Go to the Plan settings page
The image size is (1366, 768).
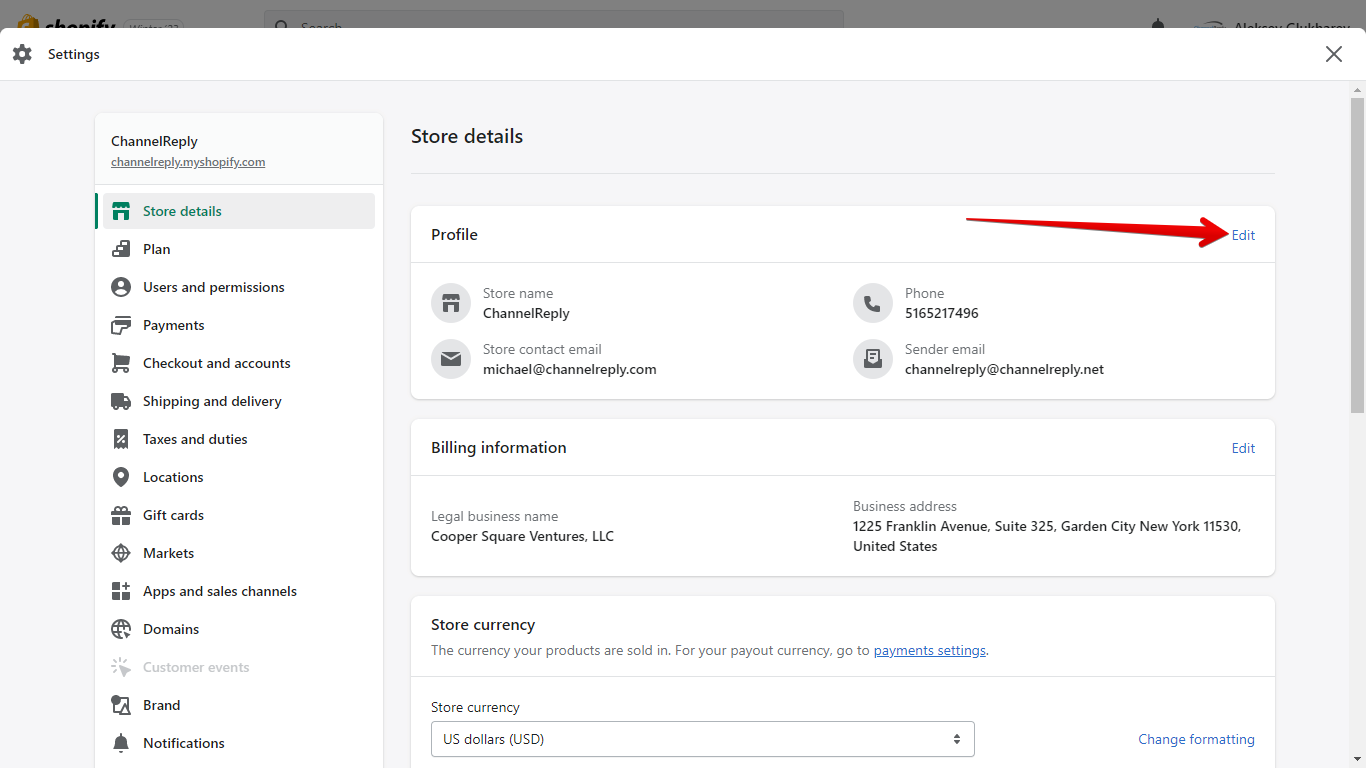pyautogui.click(x=239, y=249)
